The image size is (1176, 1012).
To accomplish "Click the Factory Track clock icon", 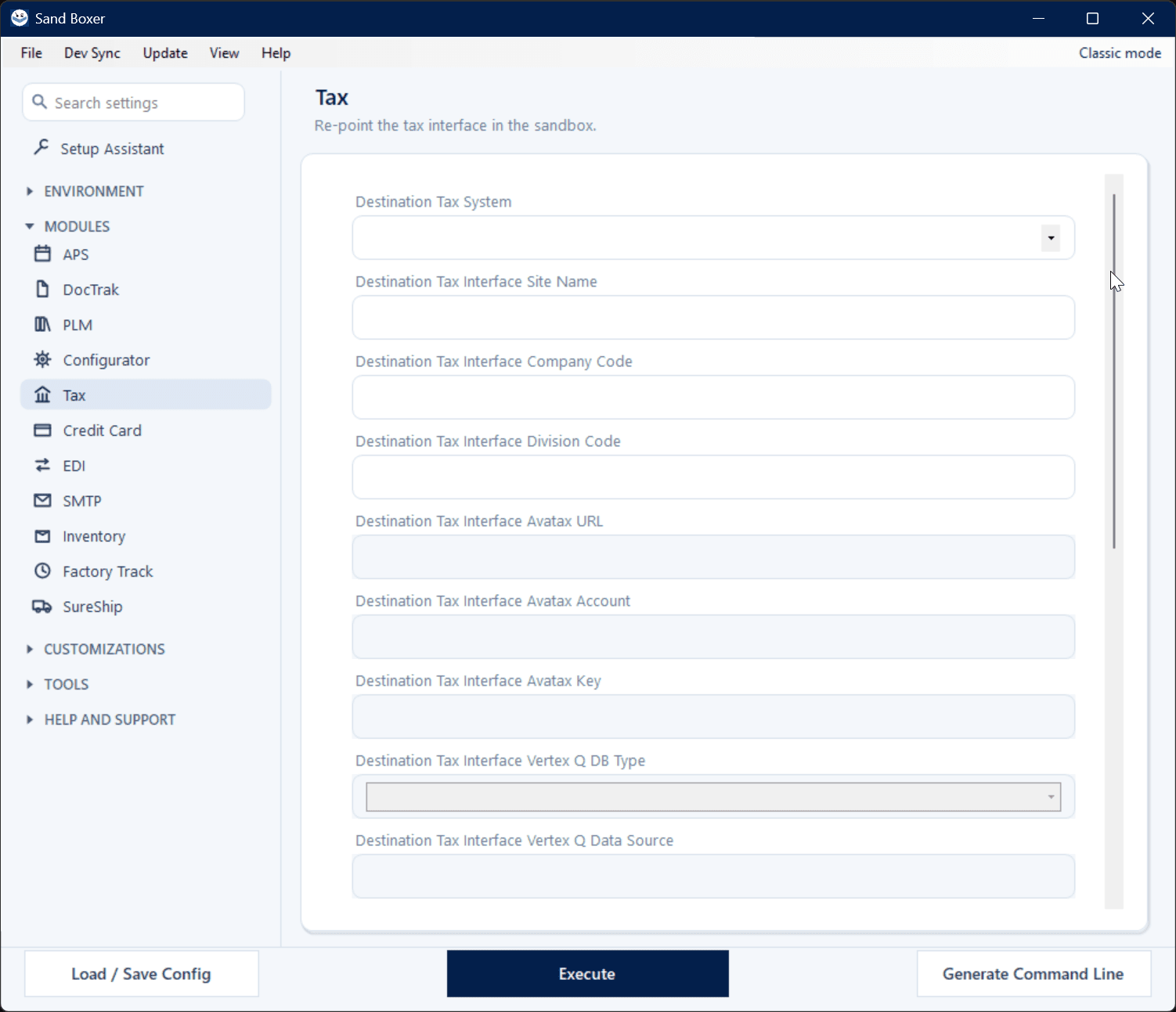I will 42,571.
